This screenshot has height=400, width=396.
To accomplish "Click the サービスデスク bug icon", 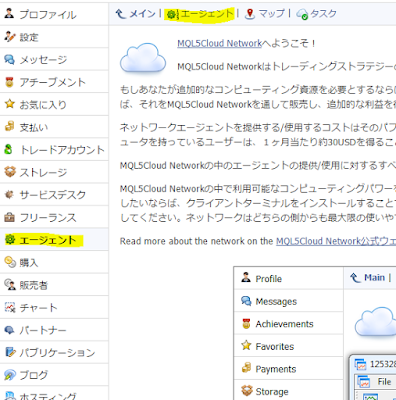I will 10,194.
